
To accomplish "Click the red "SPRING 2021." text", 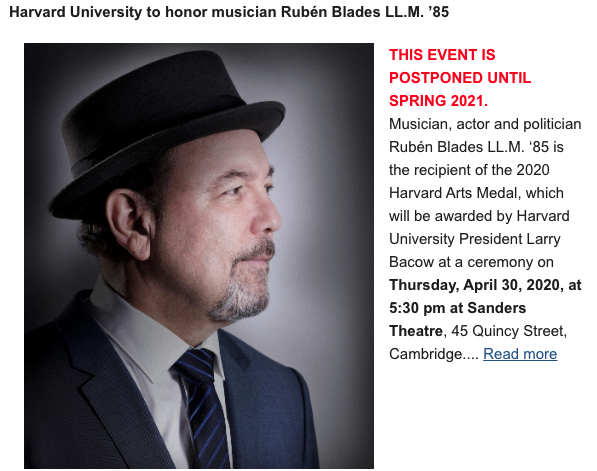I will (x=438, y=101).
